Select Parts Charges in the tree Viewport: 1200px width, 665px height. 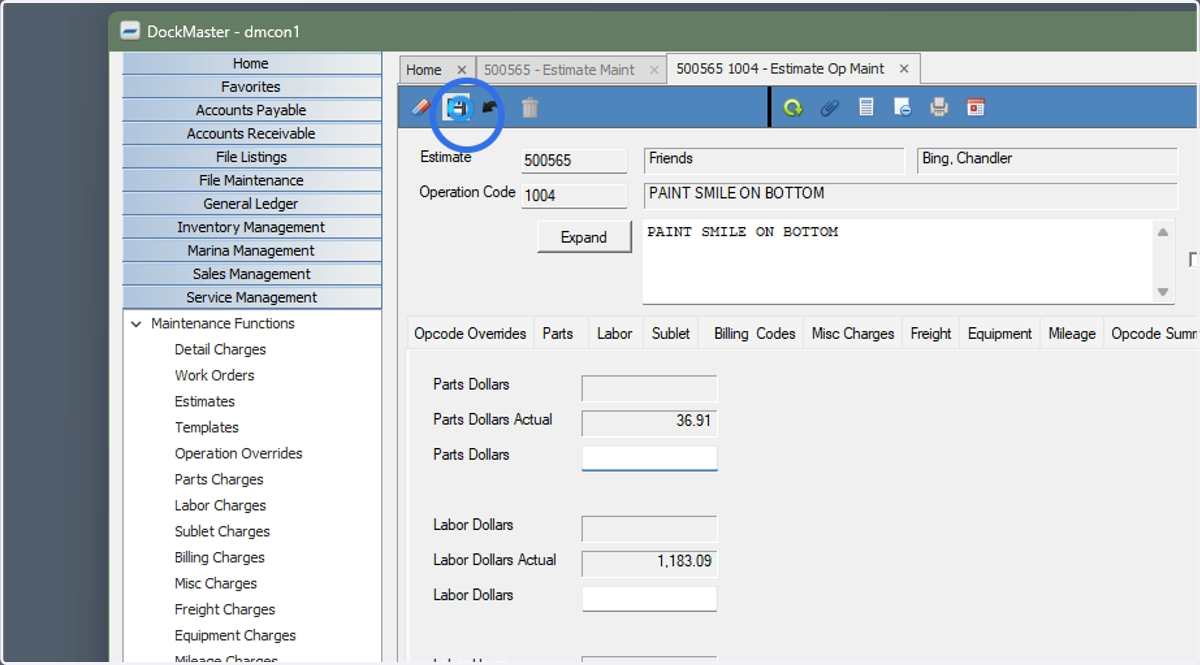coord(219,480)
